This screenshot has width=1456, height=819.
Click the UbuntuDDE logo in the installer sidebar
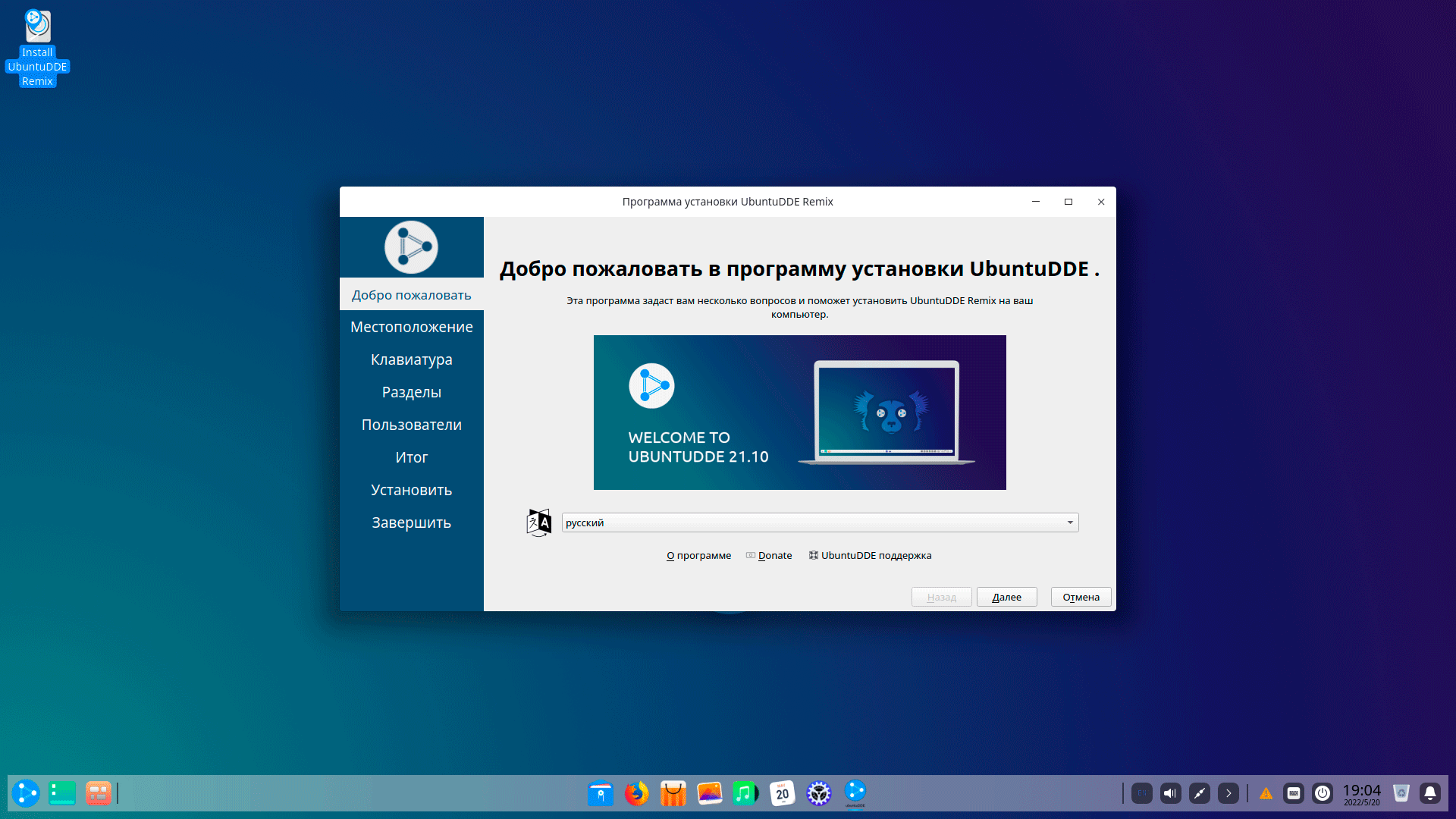pyautogui.click(x=411, y=247)
